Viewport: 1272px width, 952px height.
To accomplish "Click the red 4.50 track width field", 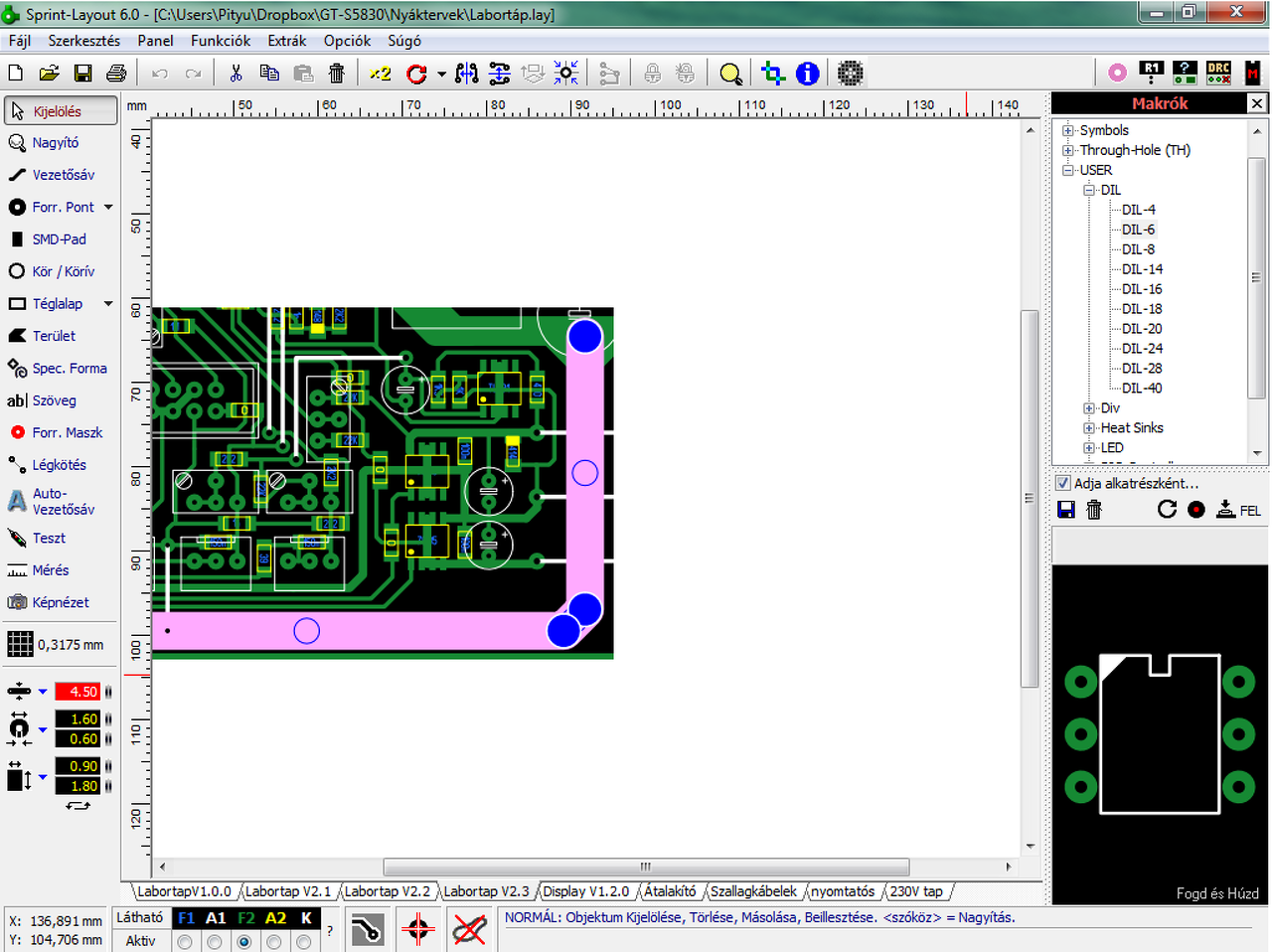I will [78, 692].
